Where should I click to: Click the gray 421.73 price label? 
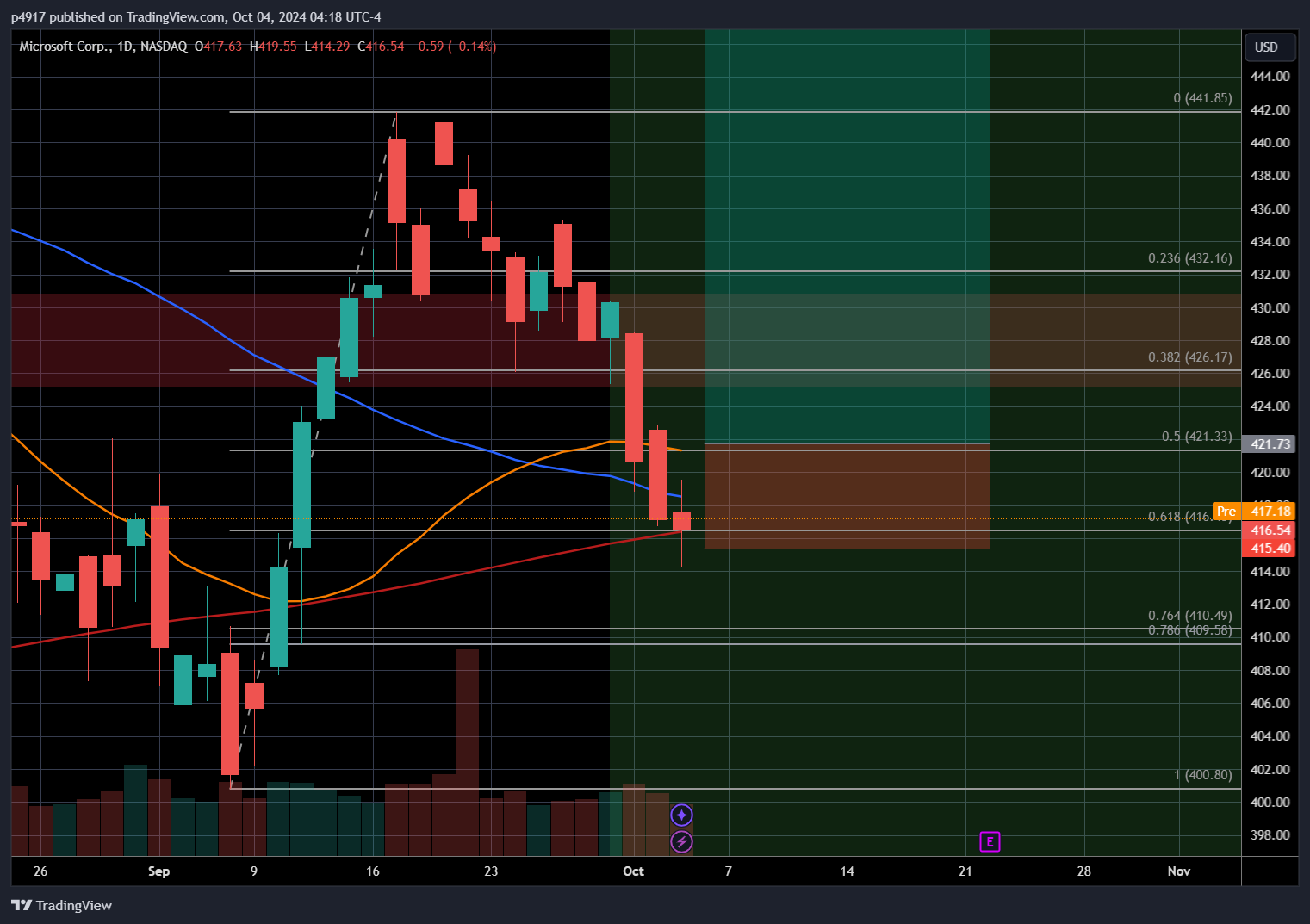(1270, 444)
